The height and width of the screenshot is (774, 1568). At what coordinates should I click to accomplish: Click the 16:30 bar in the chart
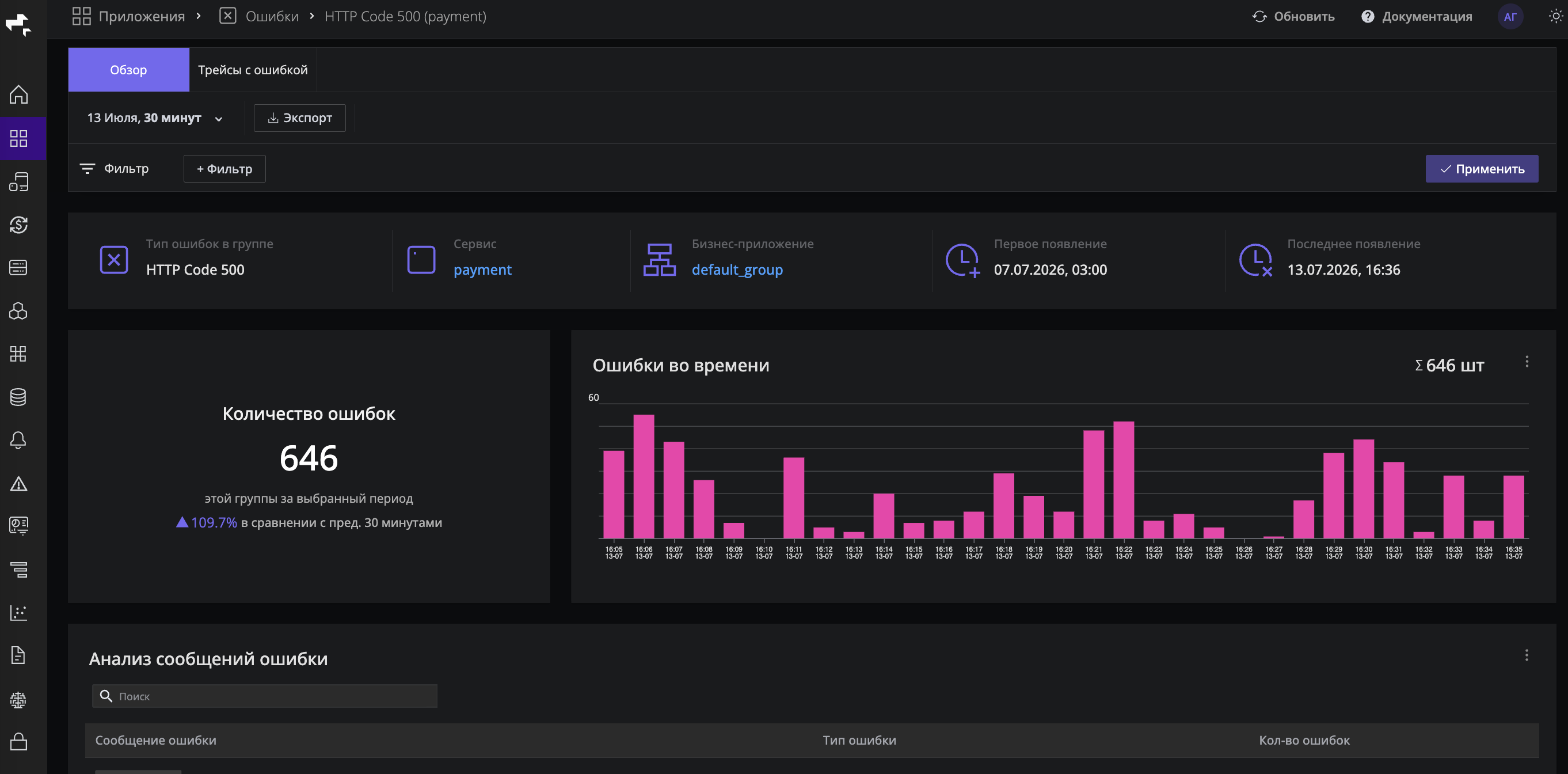[1364, 489]
